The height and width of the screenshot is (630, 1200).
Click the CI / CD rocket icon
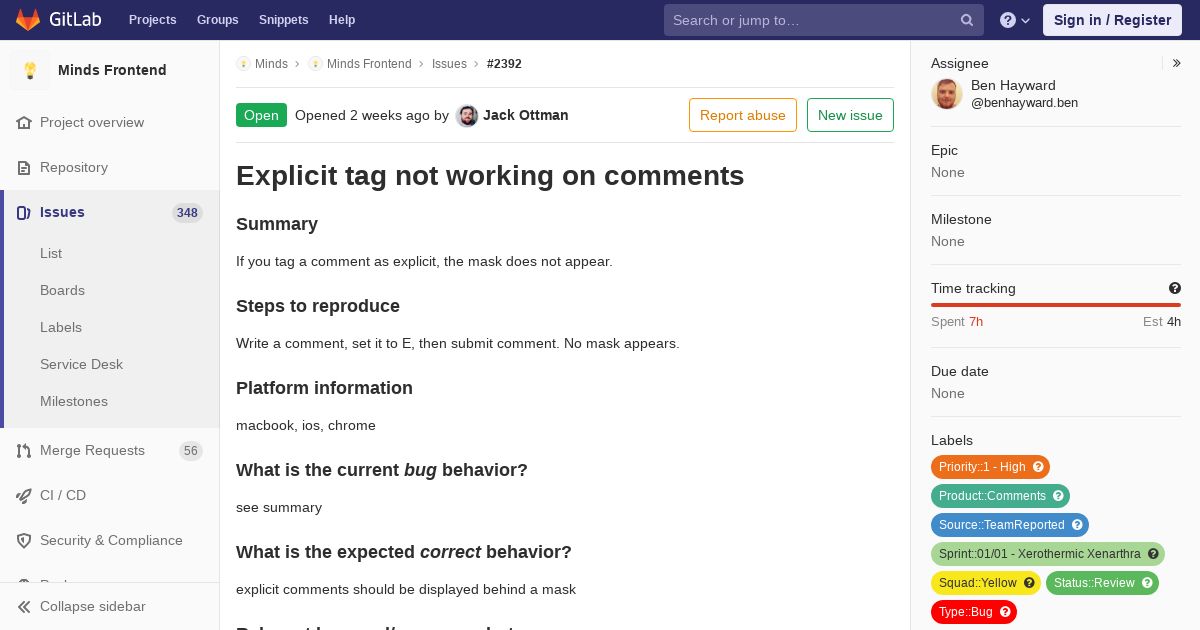[24, 495]
